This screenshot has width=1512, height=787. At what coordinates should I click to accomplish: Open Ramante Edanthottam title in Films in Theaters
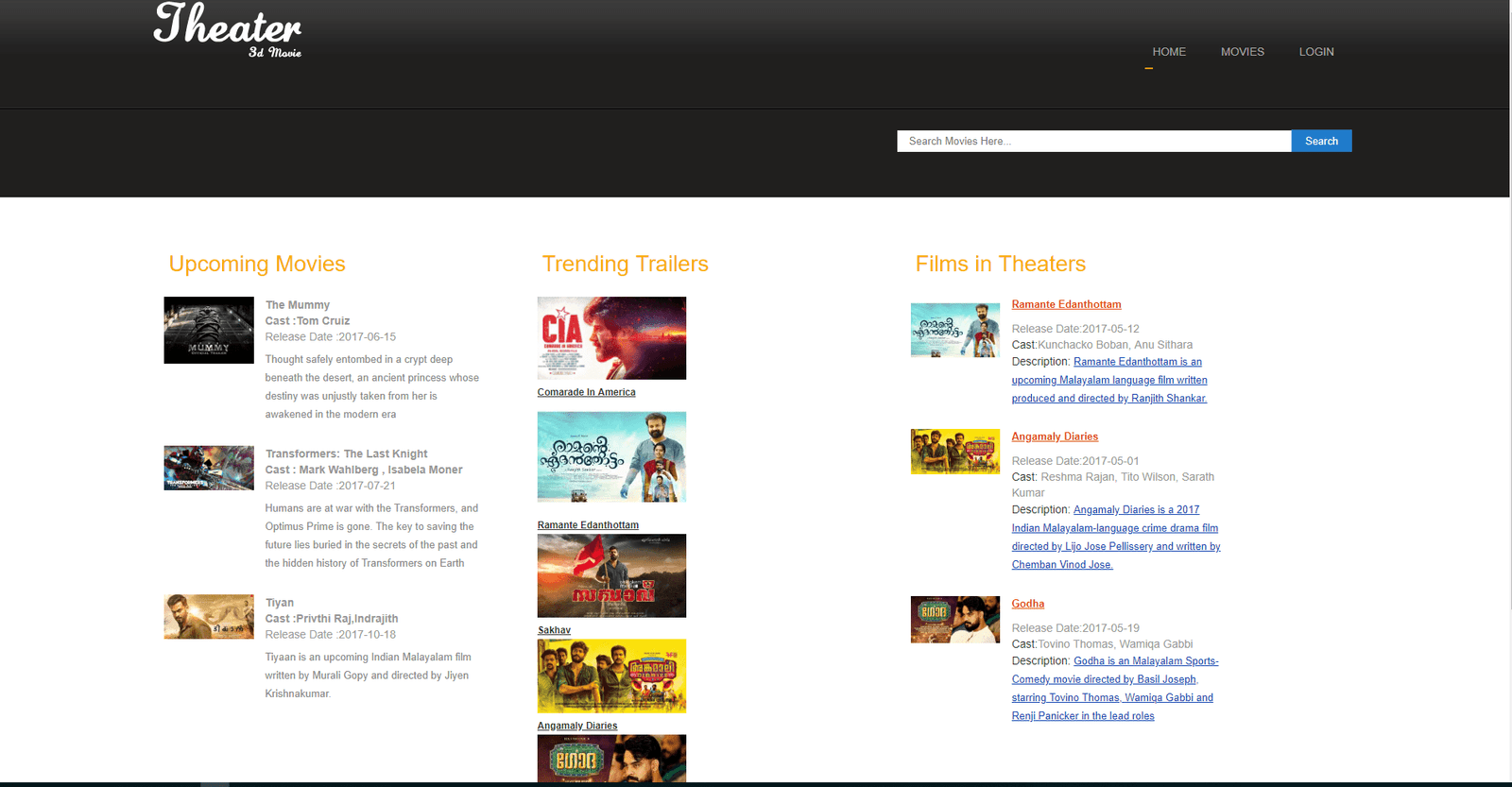1066,304
